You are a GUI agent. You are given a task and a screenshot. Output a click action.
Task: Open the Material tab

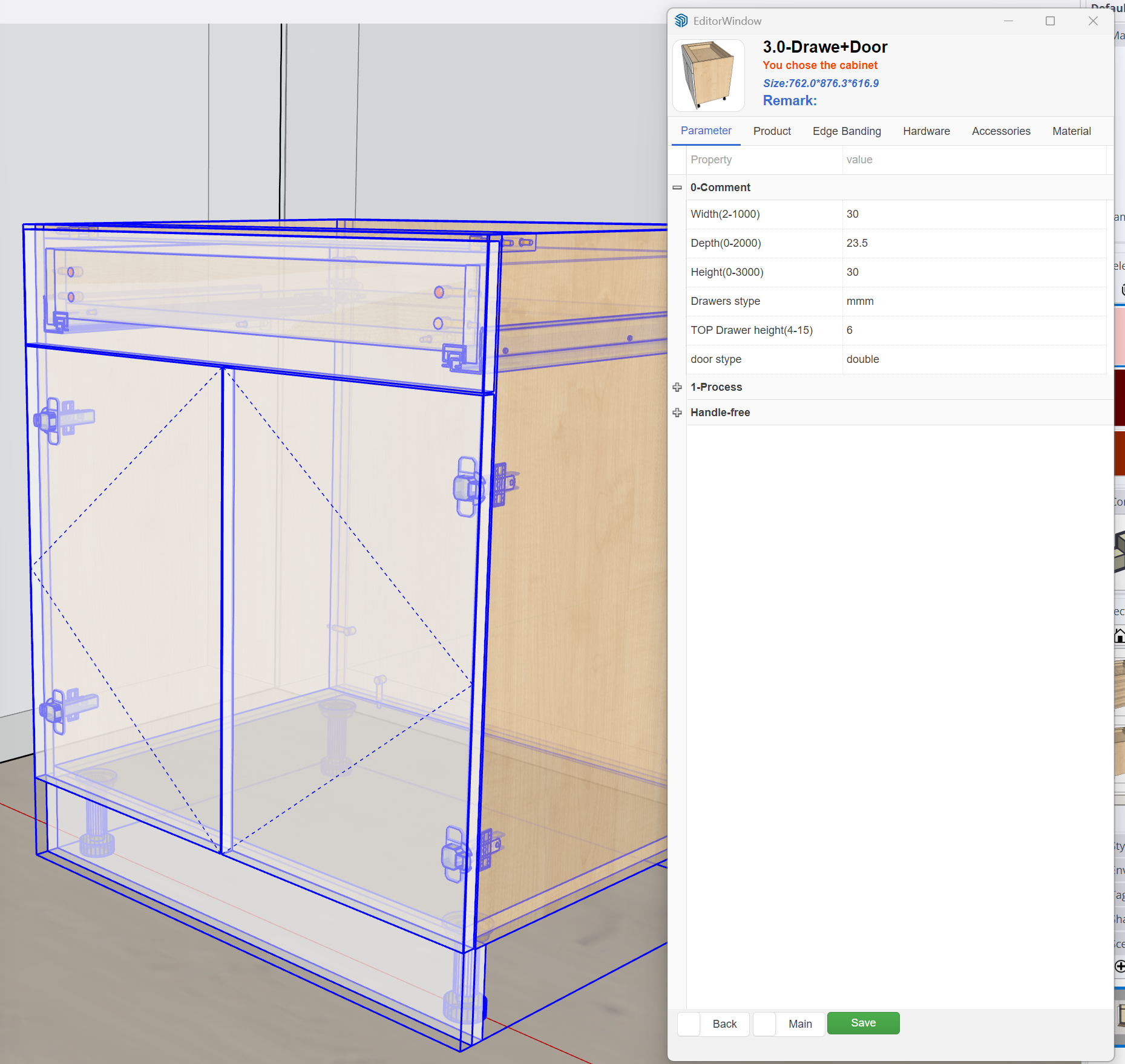1071,131
